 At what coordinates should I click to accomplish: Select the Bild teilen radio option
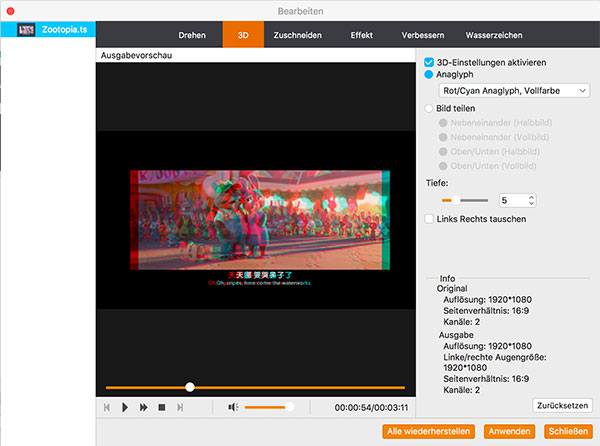click(429, 108)
